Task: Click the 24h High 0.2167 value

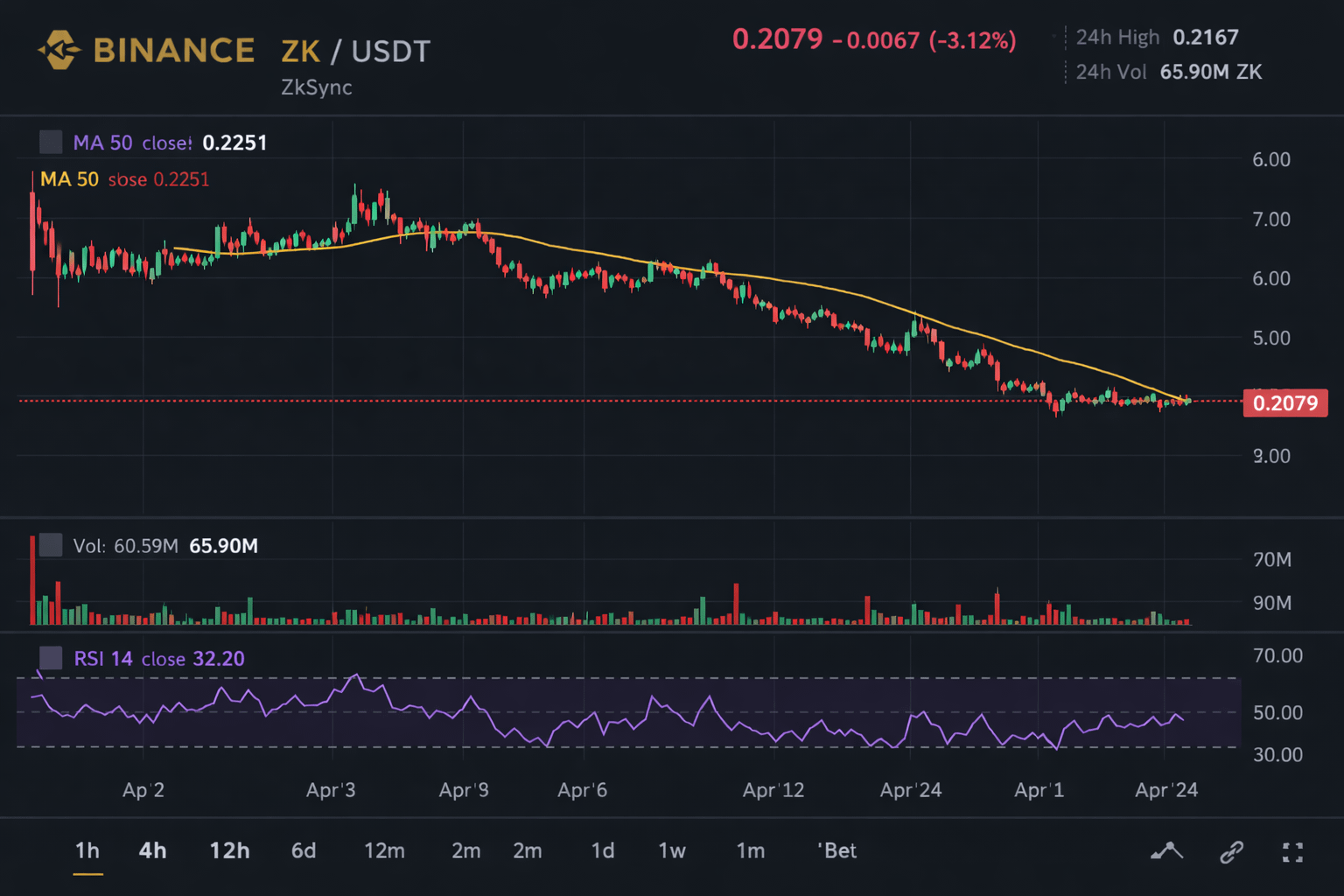Action: (x=1206, y=37)
